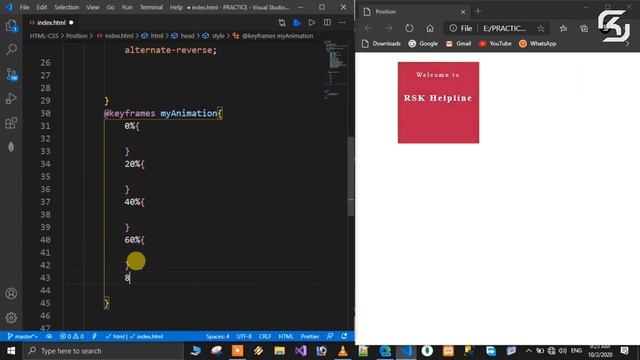
Task: Open the Action Center notifications icon
Action: (625, 351)
